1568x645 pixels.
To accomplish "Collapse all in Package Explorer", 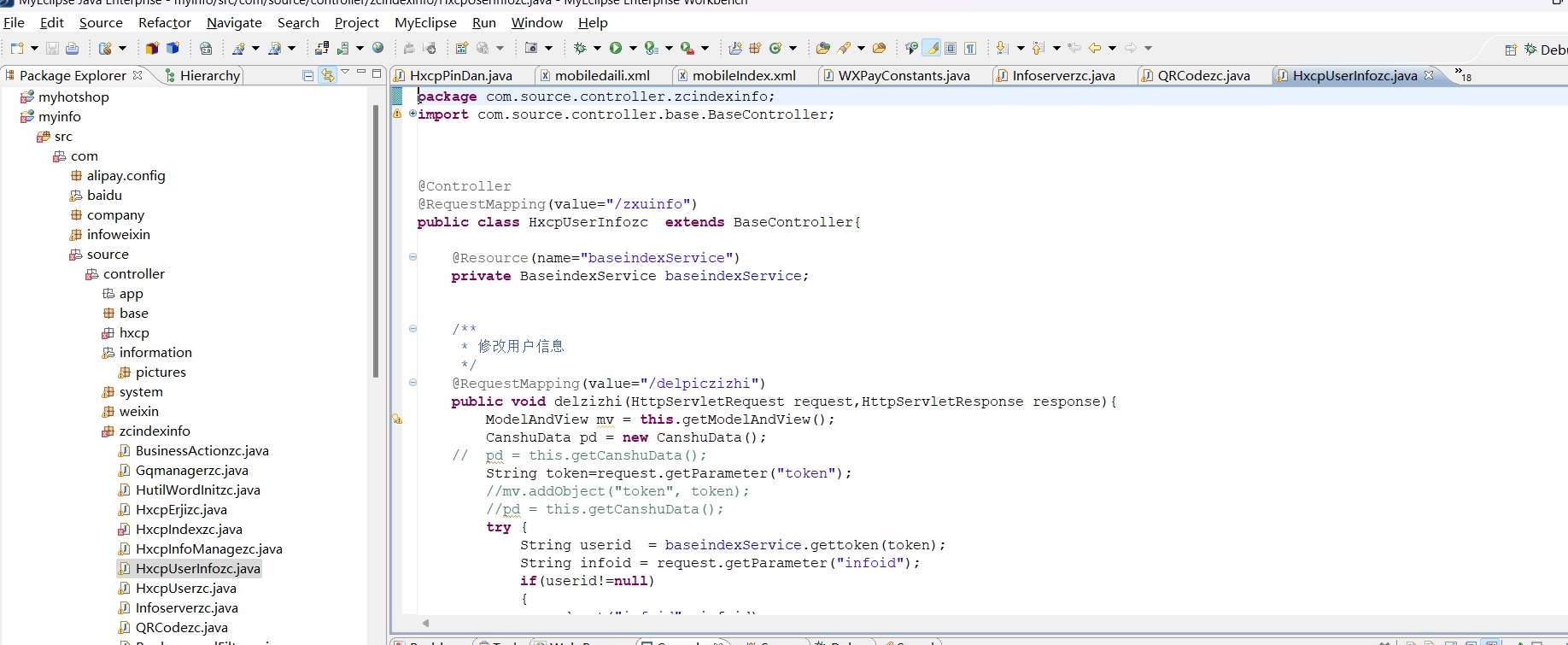I will (x=308, y=76).
